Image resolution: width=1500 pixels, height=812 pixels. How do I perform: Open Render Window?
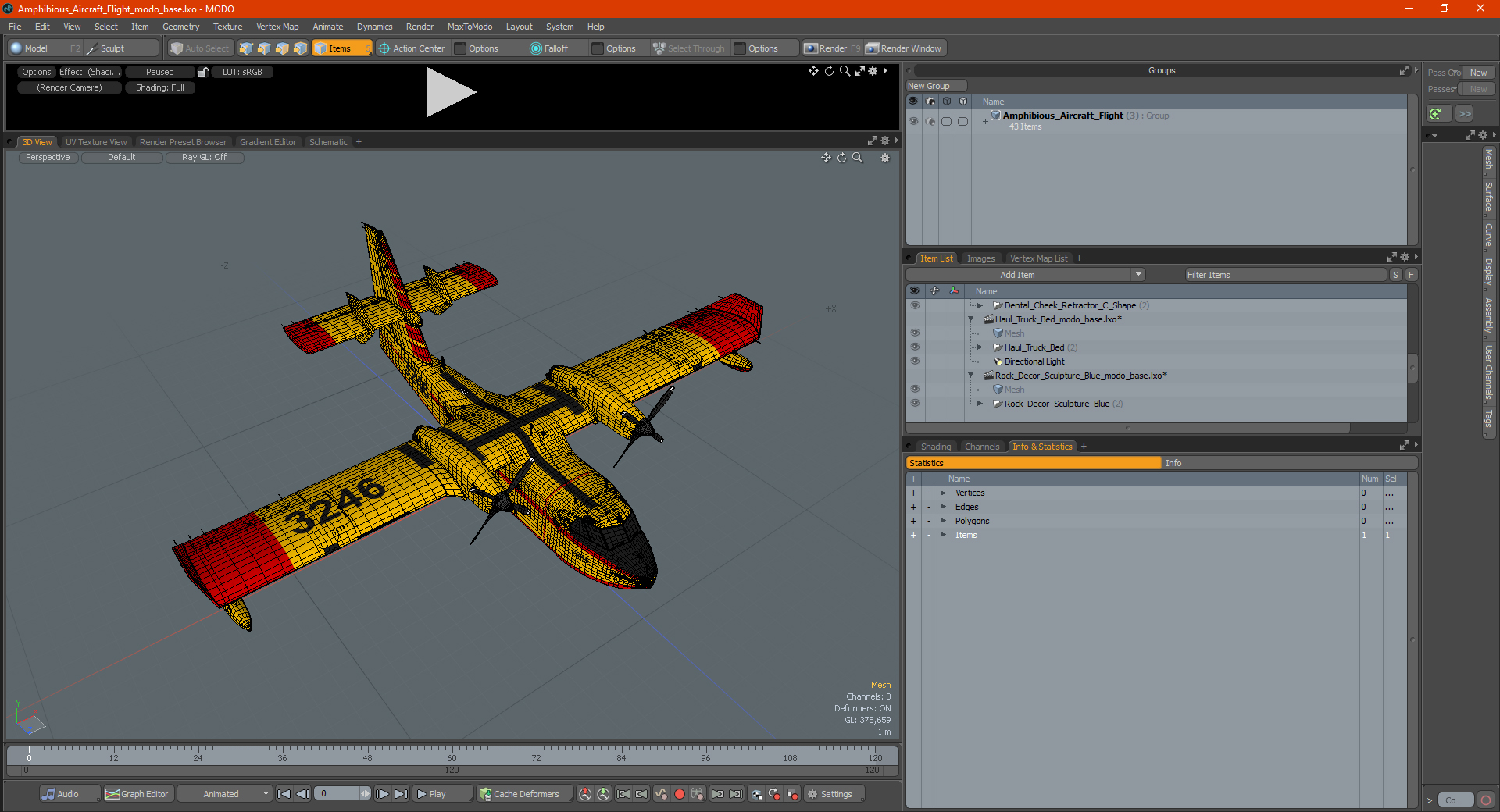[904, 48]
